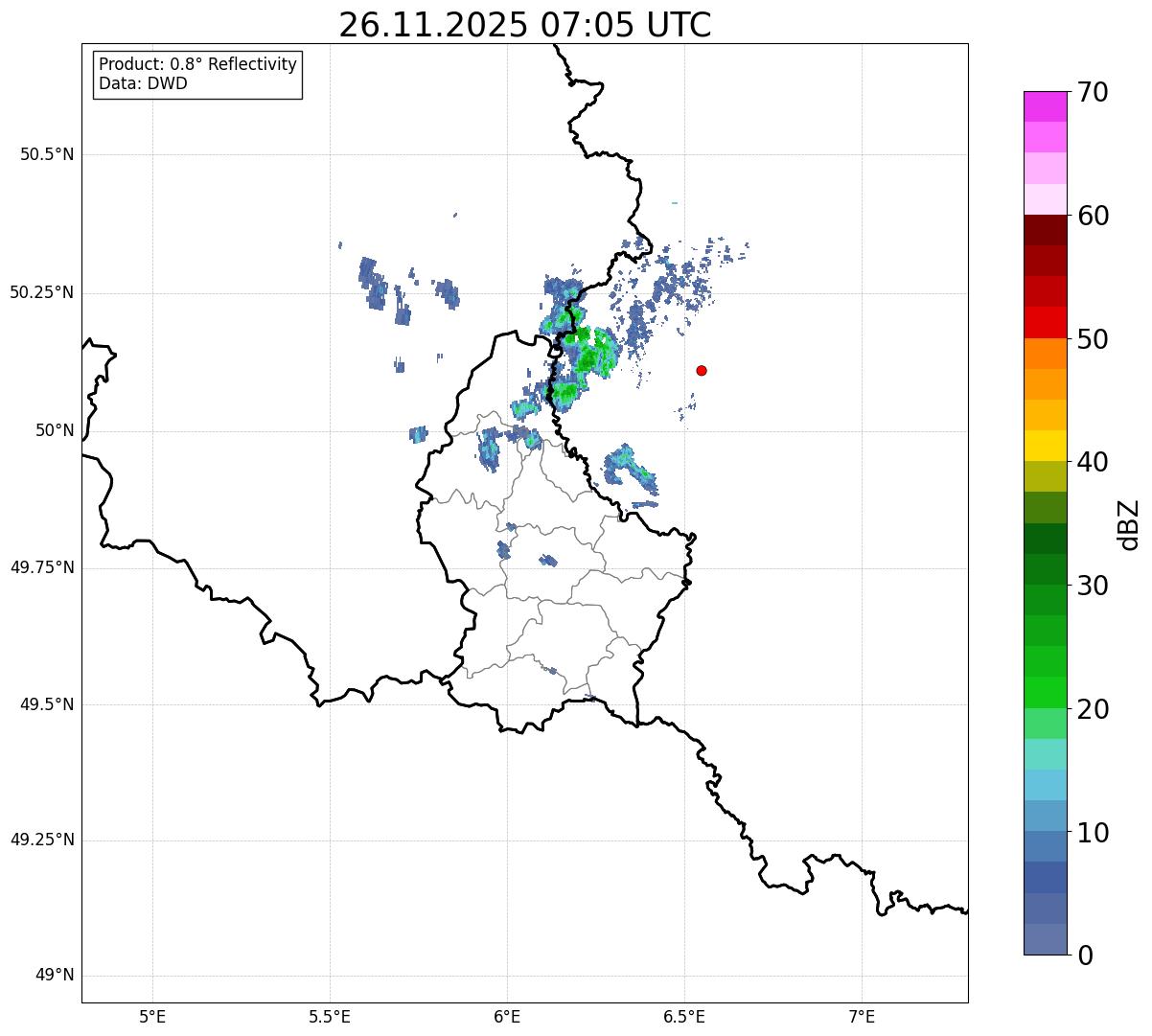Click the magenta top colorbar segment
Viewport: 1152px width, 1036px height.
pos(1045,106)
